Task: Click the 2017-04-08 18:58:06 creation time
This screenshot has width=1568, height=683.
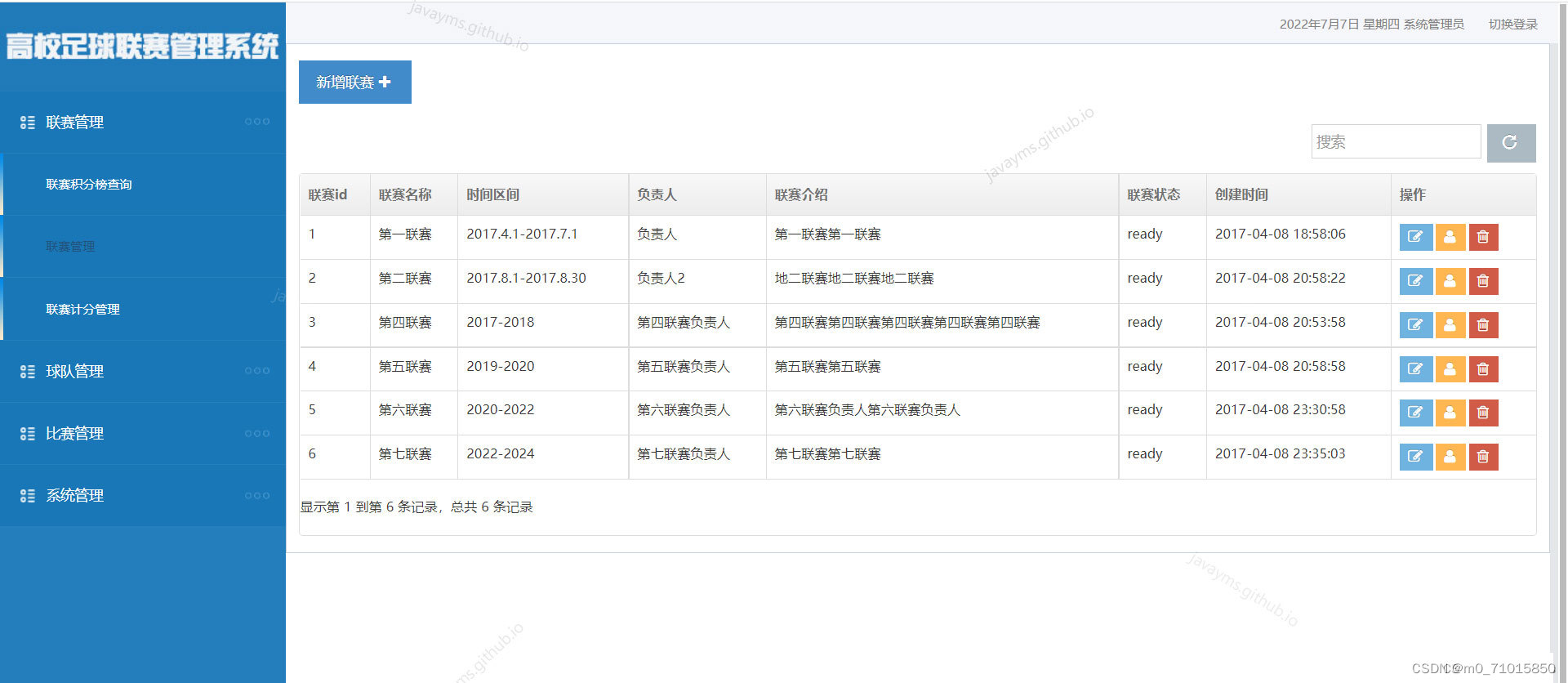Action: pos(1281,234)
